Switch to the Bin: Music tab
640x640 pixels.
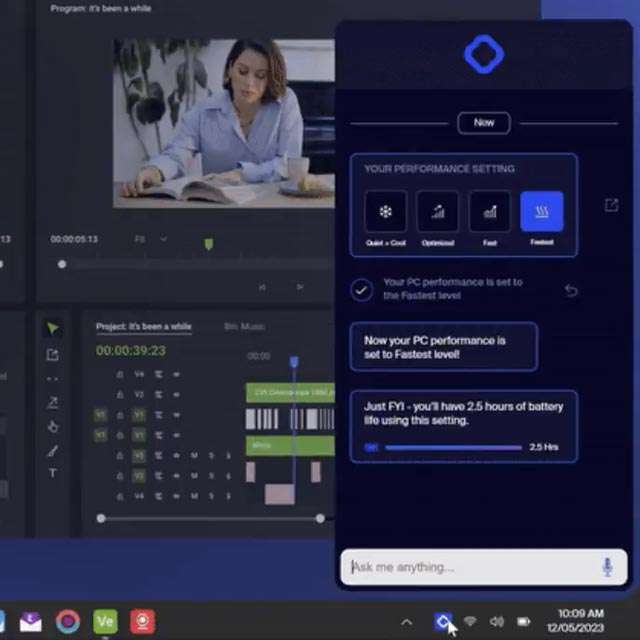coord(244,327)
